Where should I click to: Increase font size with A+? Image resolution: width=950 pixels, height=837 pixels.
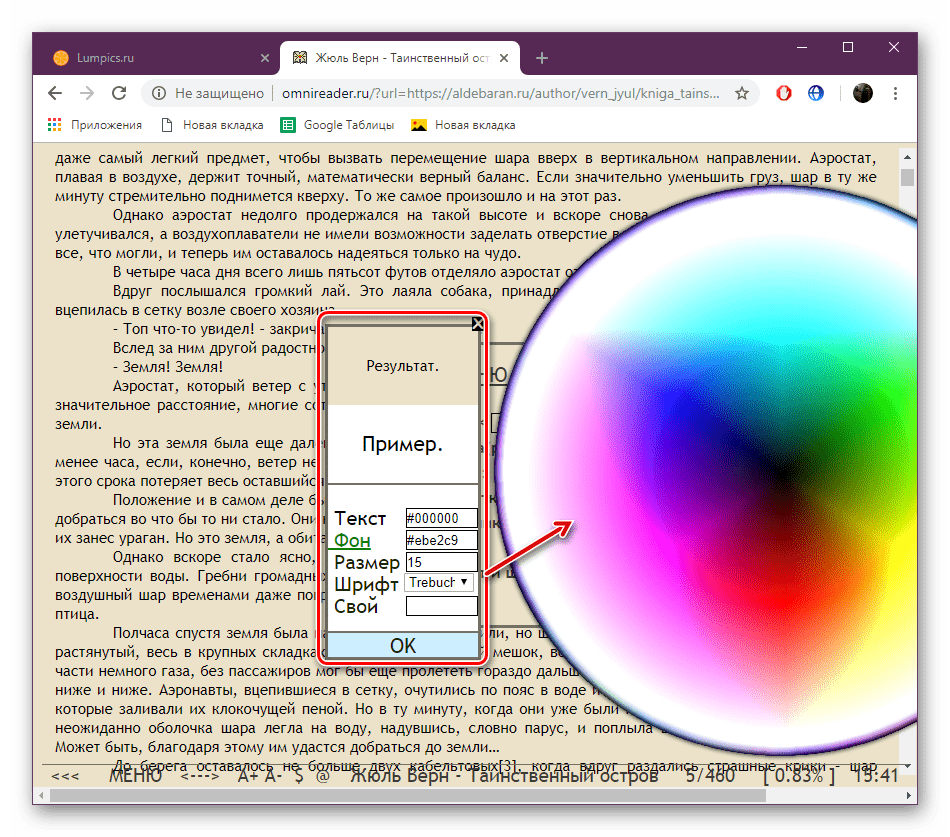click(x=248, y=776)
